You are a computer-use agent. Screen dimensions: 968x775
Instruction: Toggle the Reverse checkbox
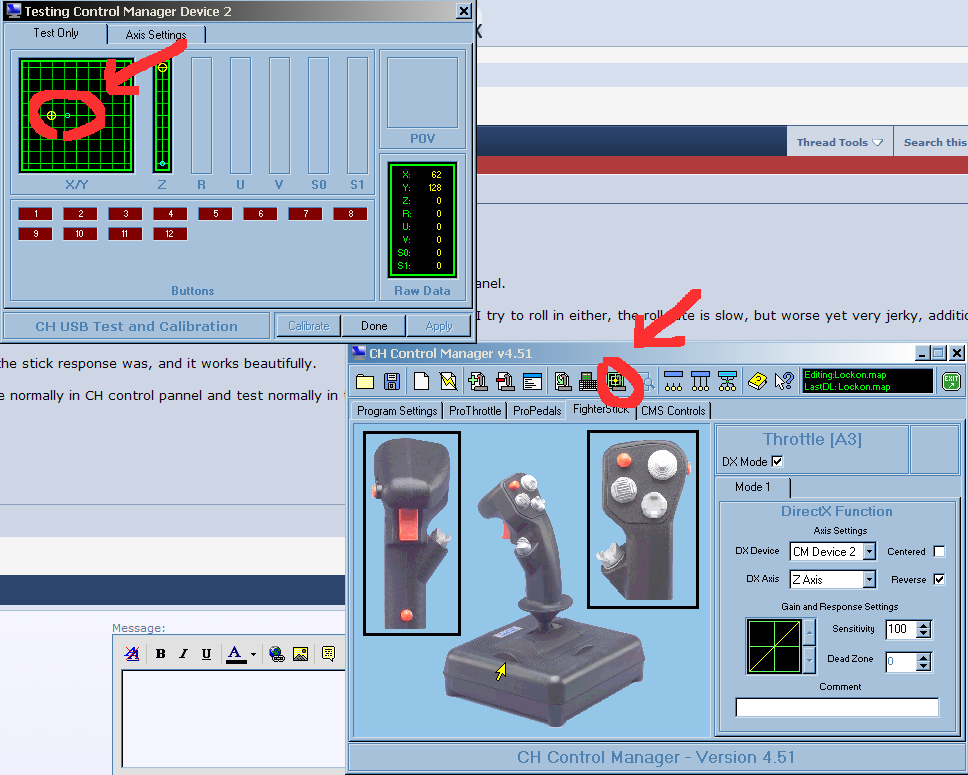(939, 579)
